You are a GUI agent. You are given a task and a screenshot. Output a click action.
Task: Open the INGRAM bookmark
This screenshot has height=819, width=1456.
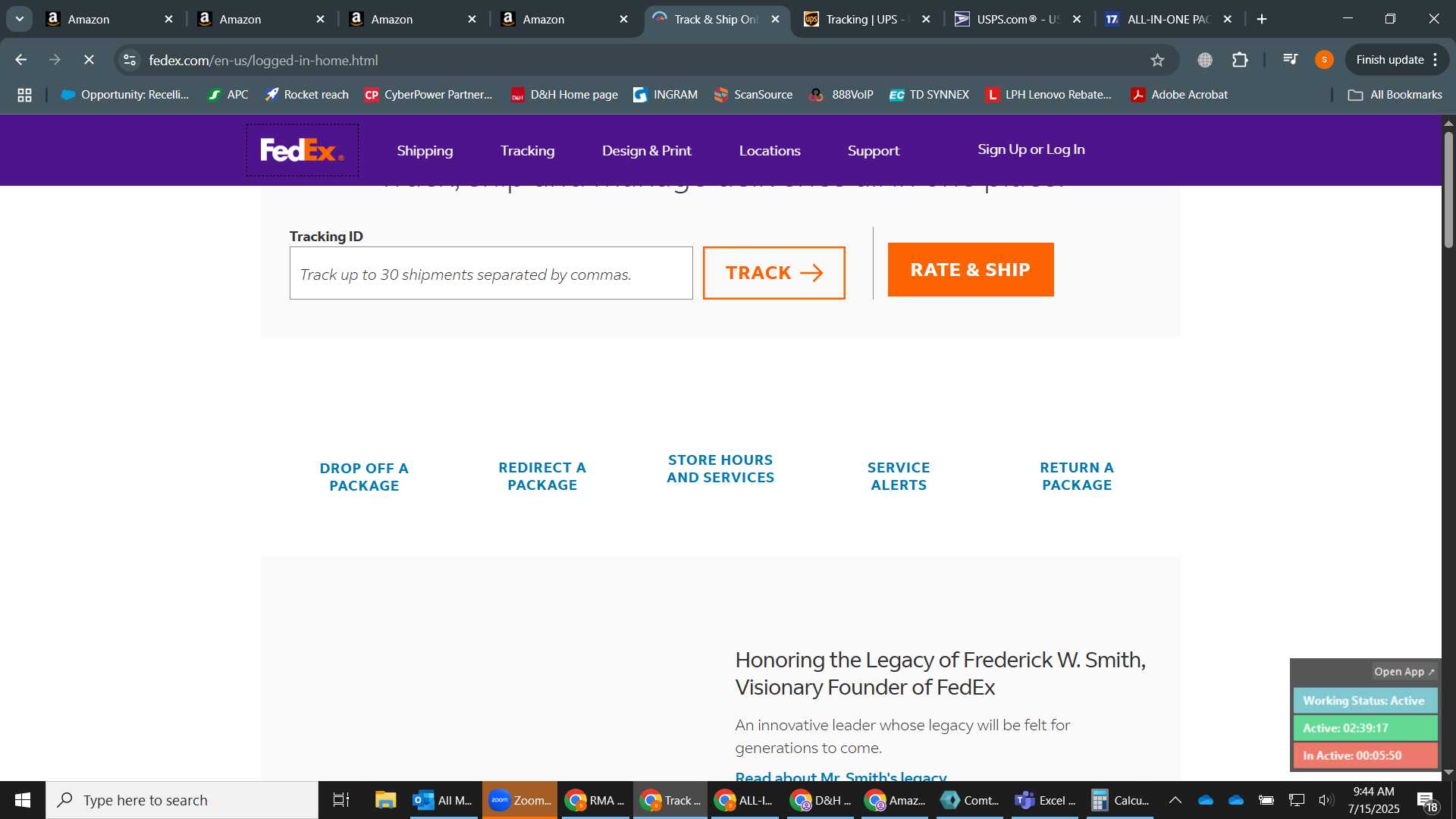coord(666,95)
